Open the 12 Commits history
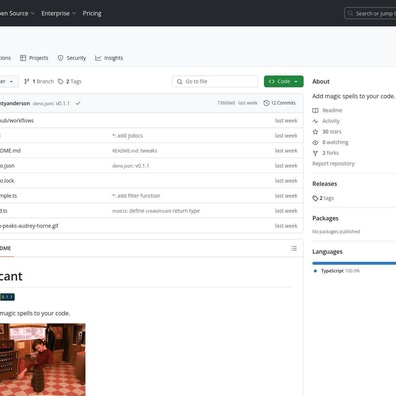This screenshot has width=396, height=396. pyautogui.click(x=279, y=103)
